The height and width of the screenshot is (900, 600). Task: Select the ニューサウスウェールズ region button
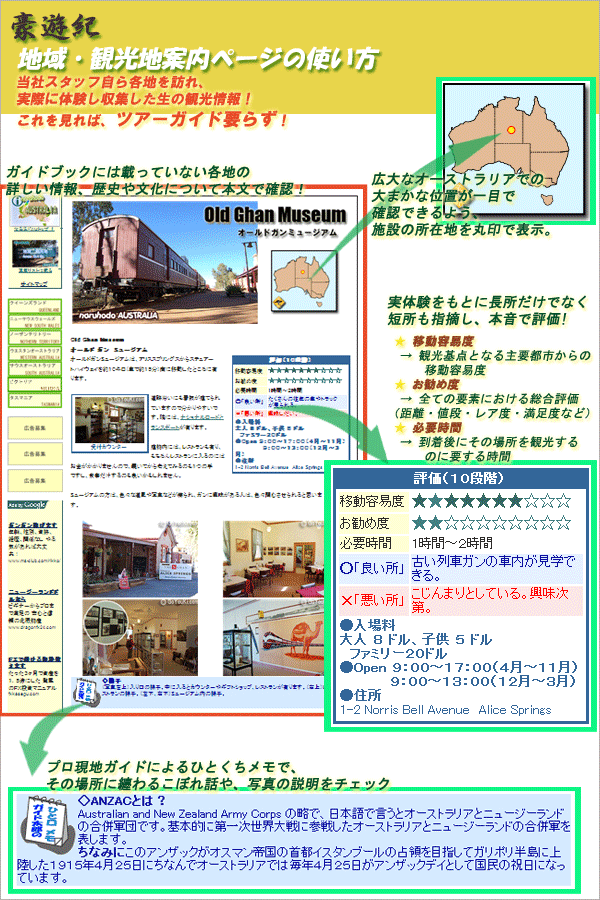pyautogui.click(x=34, y=321)
